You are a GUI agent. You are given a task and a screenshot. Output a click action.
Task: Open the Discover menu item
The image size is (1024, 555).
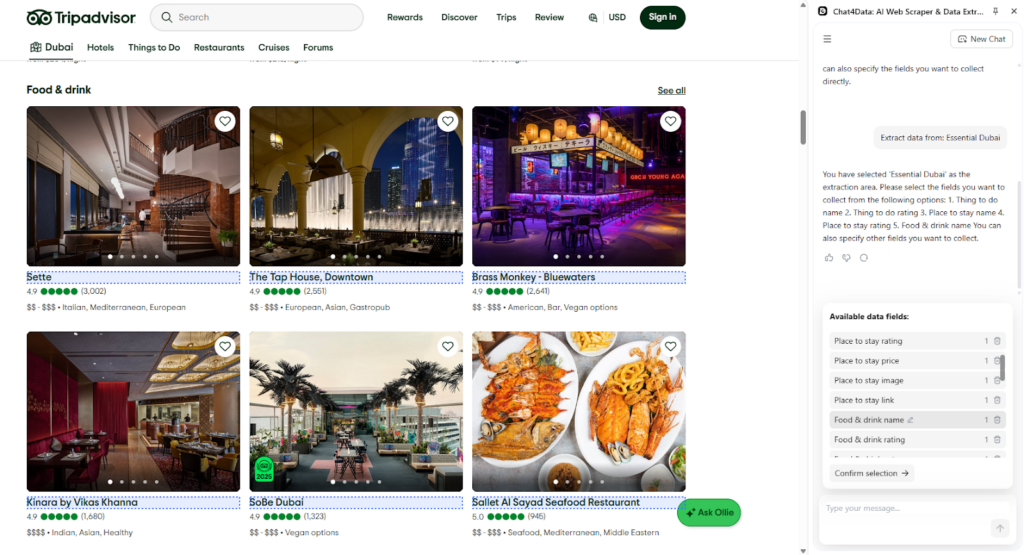tap(459, 18)
